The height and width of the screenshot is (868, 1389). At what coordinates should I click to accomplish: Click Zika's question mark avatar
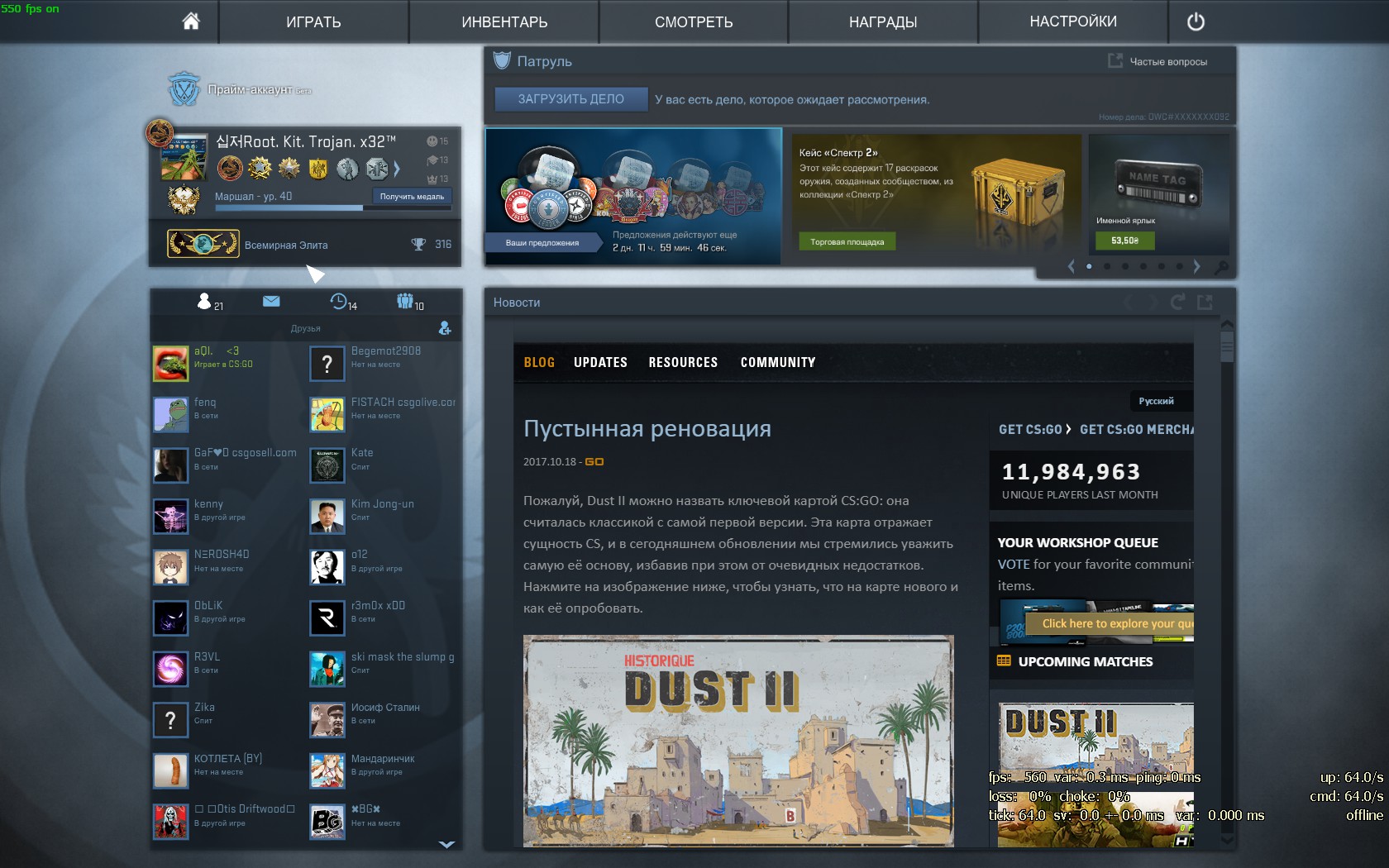170,720
